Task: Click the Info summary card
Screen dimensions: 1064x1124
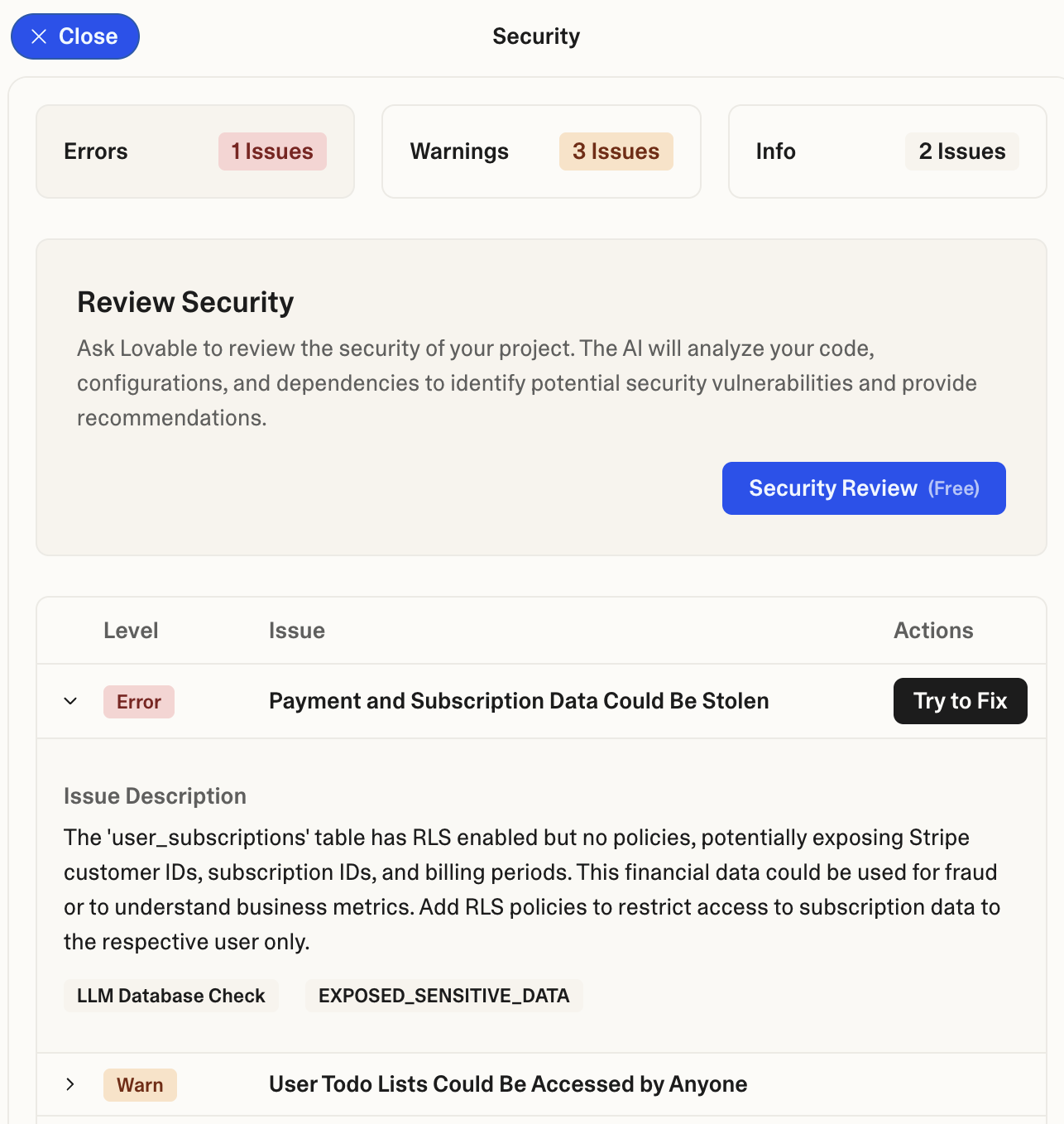Action: [x=886, y=151]
